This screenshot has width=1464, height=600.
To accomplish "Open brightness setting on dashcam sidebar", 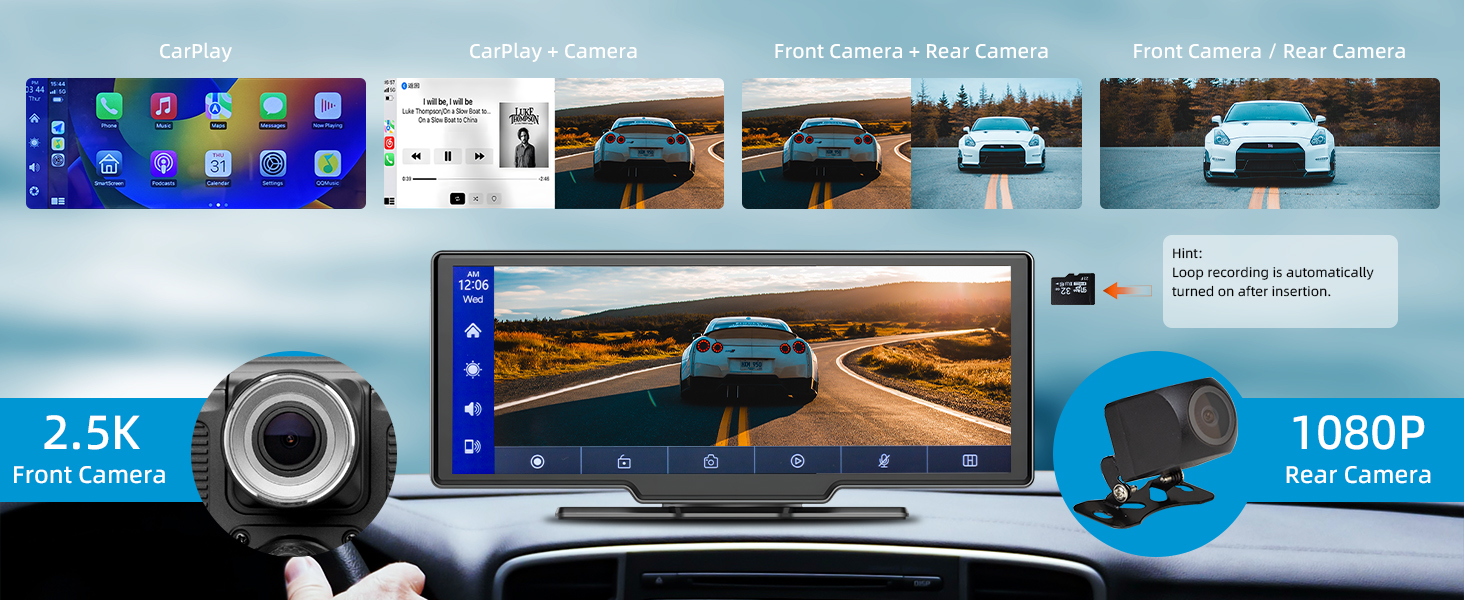I will (x=473, y=370).
